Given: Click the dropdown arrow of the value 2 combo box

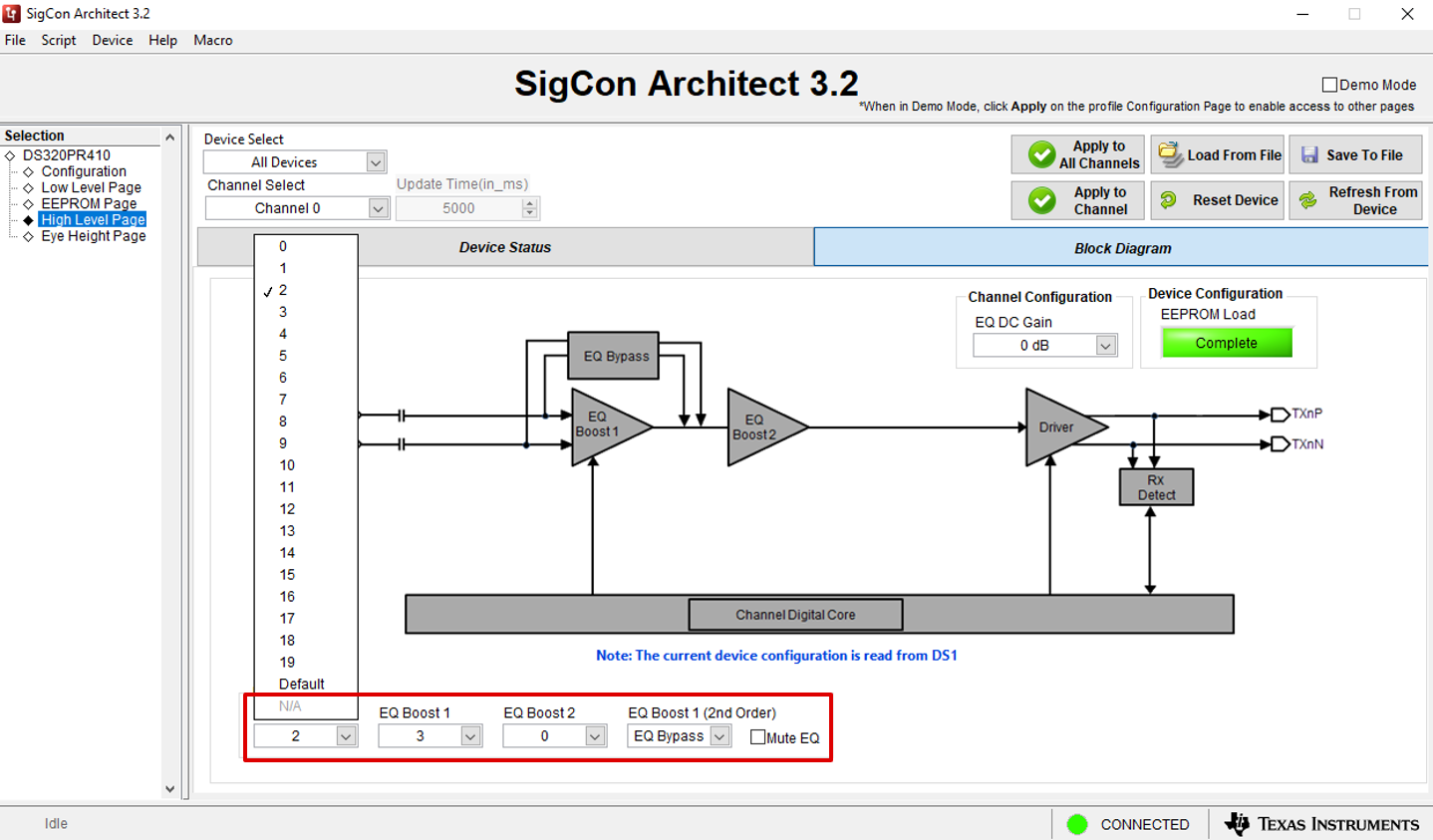Looking at the screenshot, I should [x=346, y=736].
